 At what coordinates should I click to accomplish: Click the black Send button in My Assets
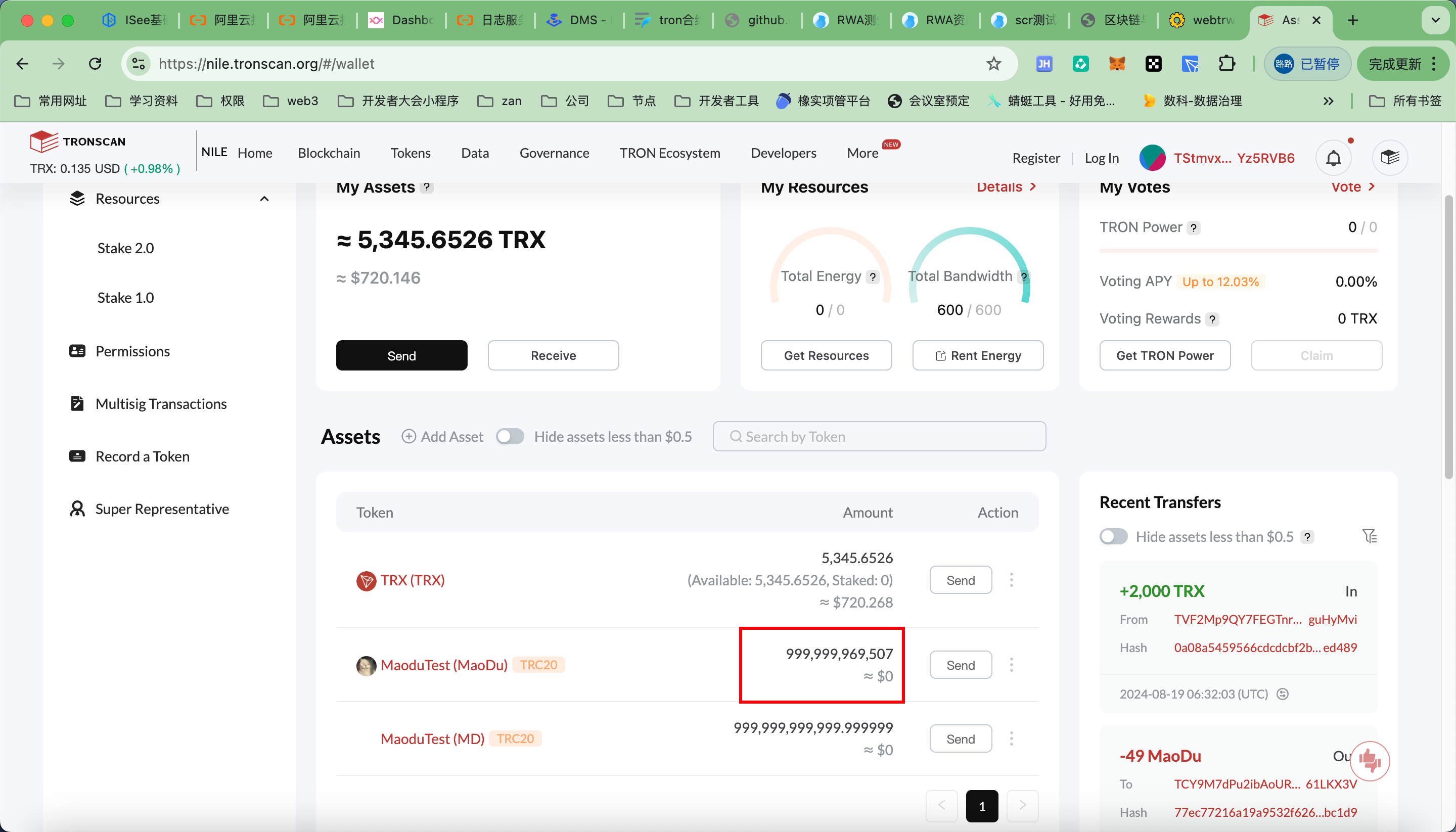click(x=401, y=355)
